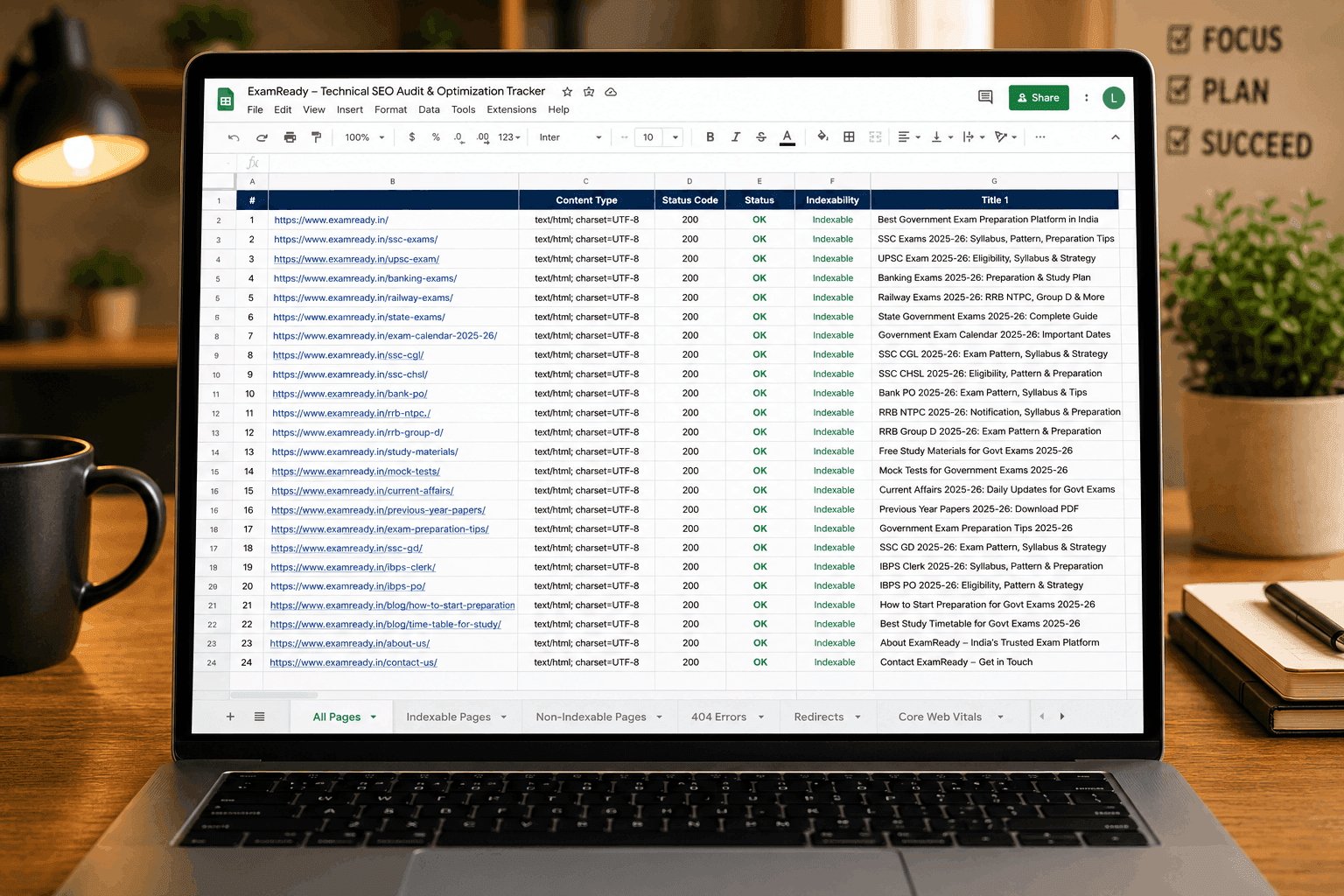Select the 'Mock Tests for Government Exams 2025-26' cell
Viewport: 1344px width, 896px height.
coord(997,471)
